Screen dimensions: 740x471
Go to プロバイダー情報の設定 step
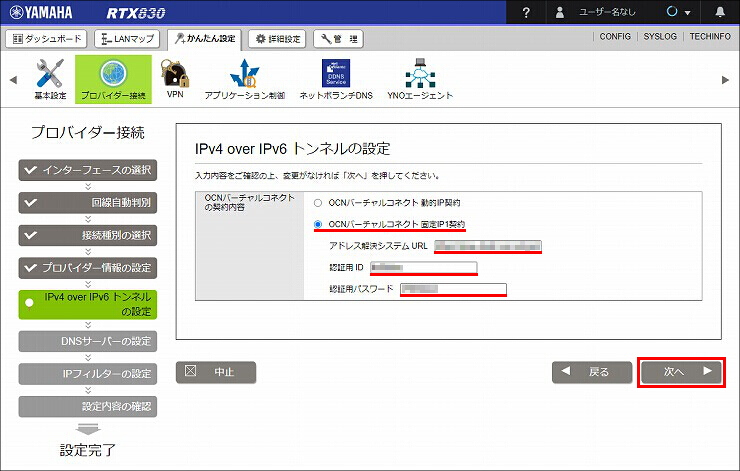pos(88,268)
